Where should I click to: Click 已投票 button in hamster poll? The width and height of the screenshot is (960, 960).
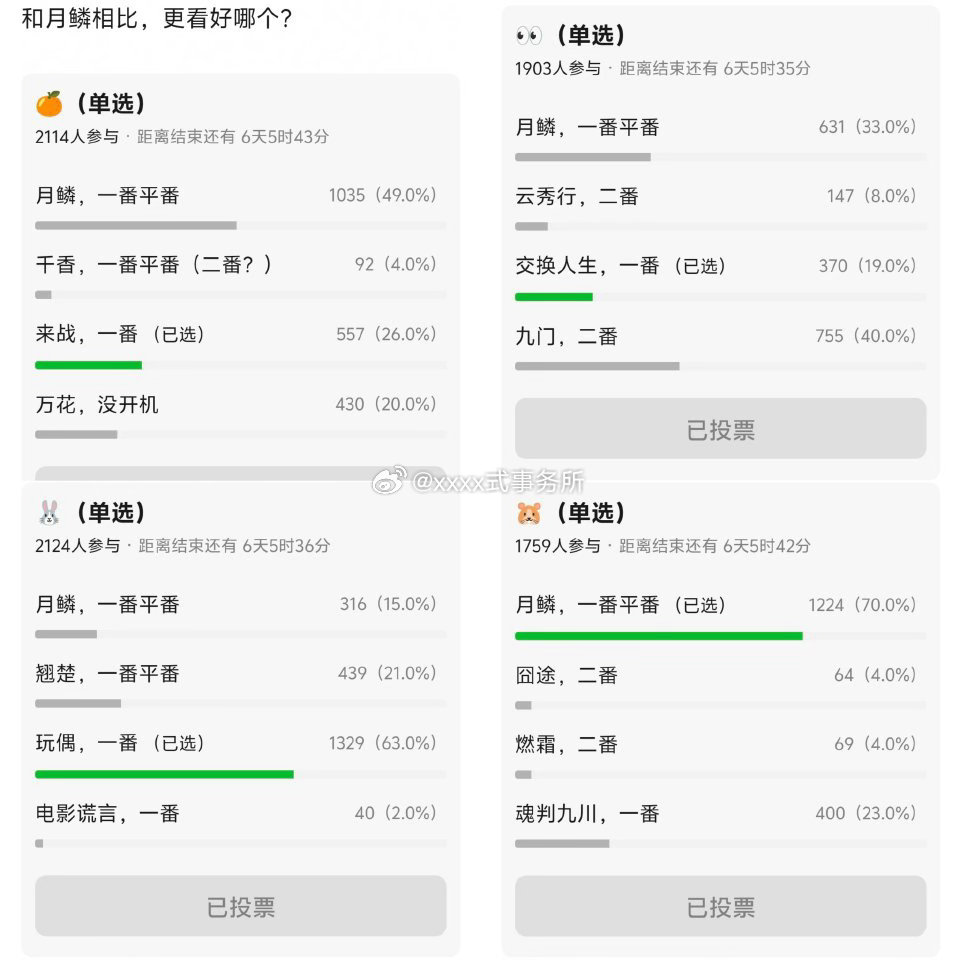[720, 906]
